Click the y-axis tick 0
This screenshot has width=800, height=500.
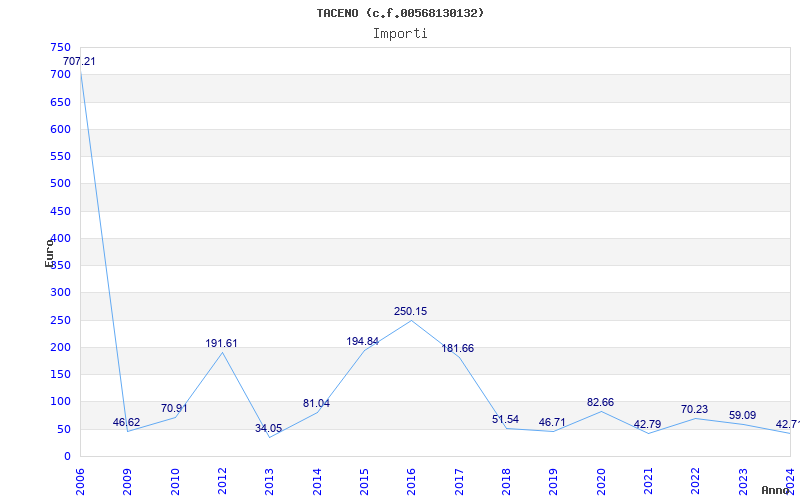[67, 457]
